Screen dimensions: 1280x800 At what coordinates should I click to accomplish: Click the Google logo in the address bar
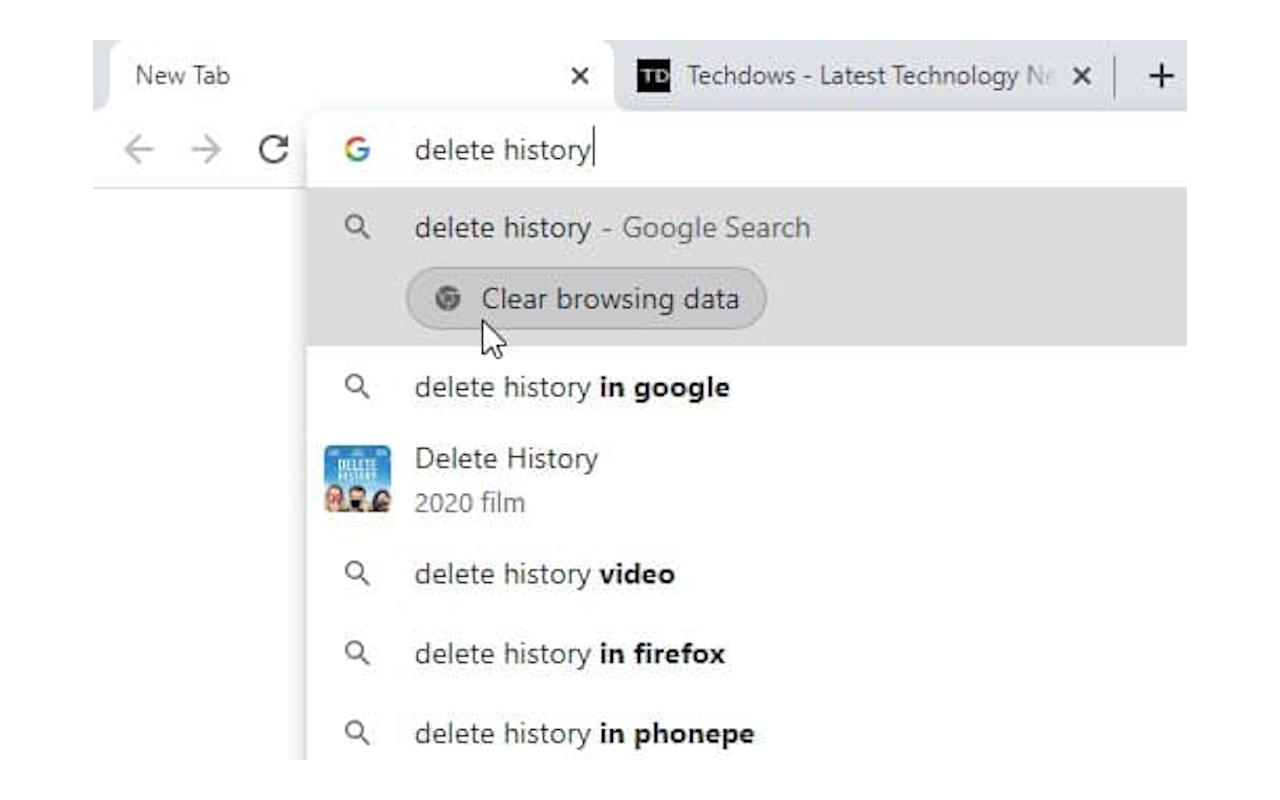[x=357, y=150]
